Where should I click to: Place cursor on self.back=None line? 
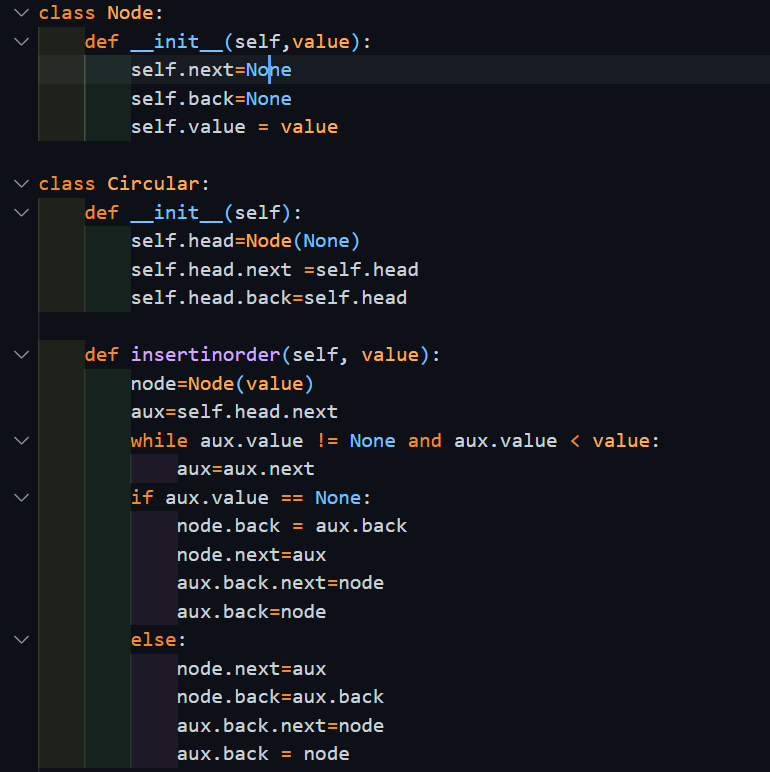pos(211,99)
